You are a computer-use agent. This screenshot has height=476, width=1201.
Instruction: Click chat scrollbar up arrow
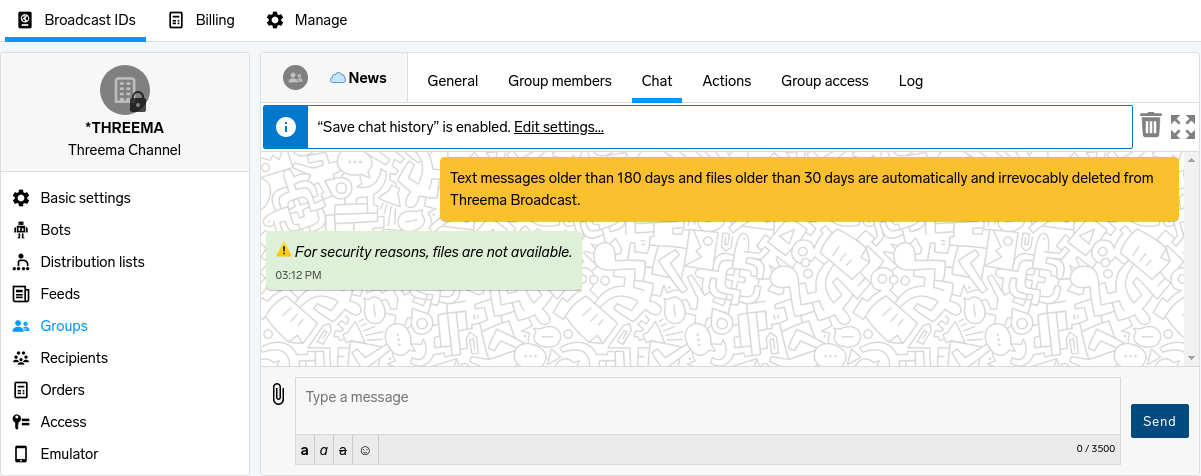pos(1192,160)
